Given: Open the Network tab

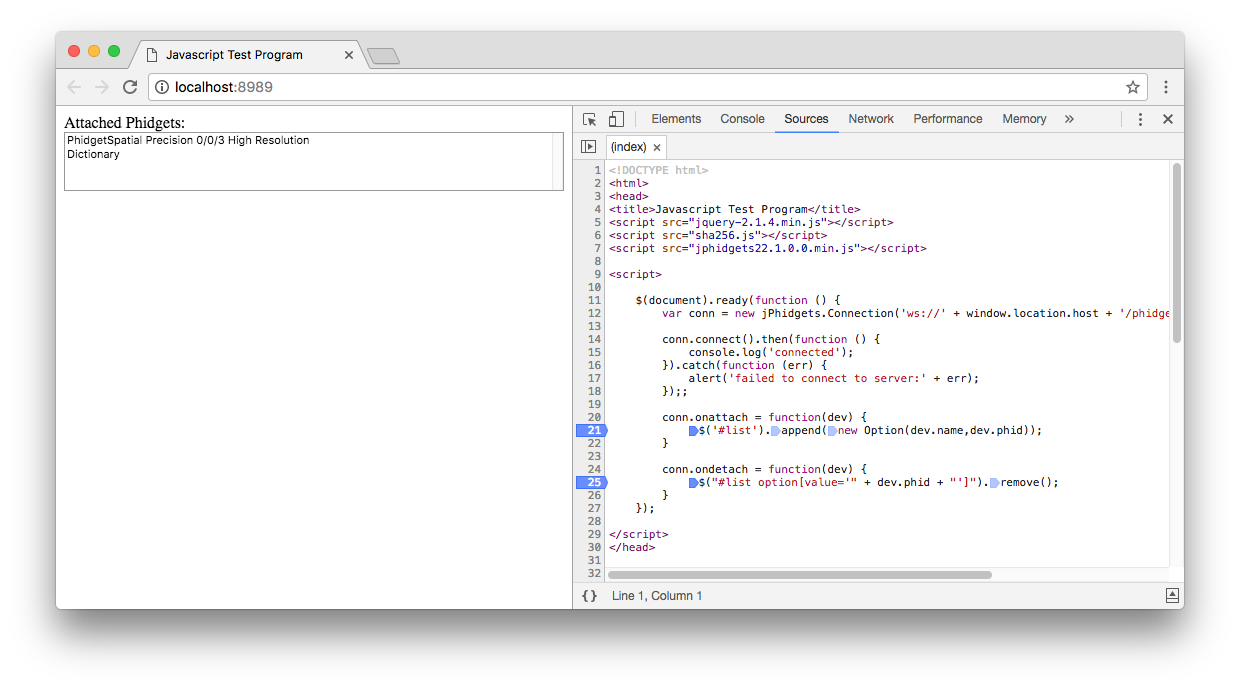Looking at the screenshot, I should (x=871, y=119).
